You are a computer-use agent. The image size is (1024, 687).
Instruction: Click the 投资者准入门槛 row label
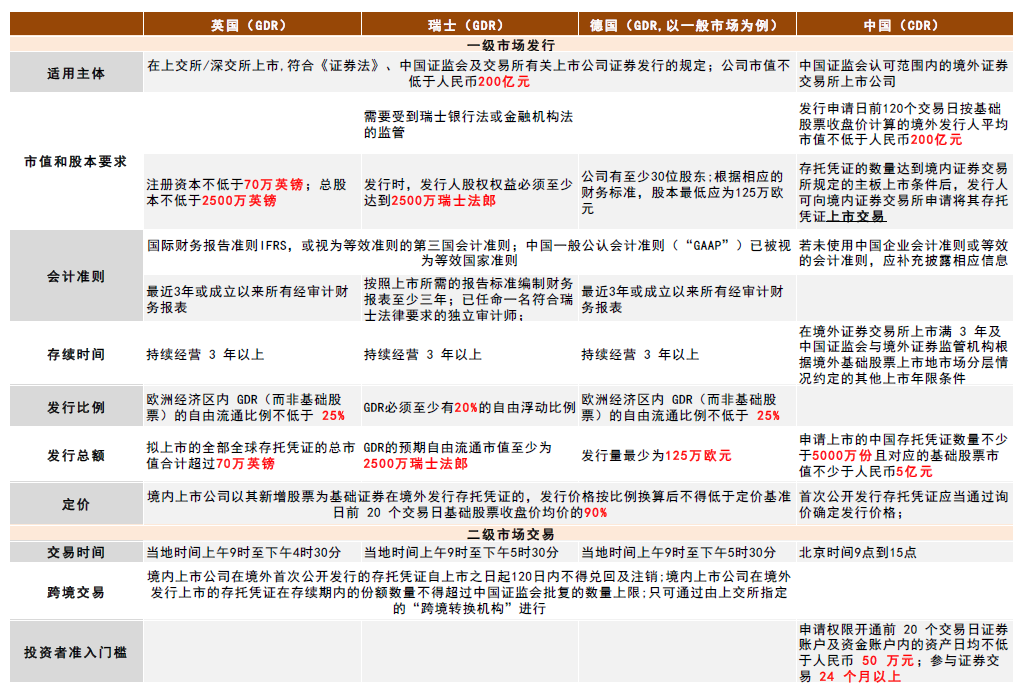(x=76, y=651)
